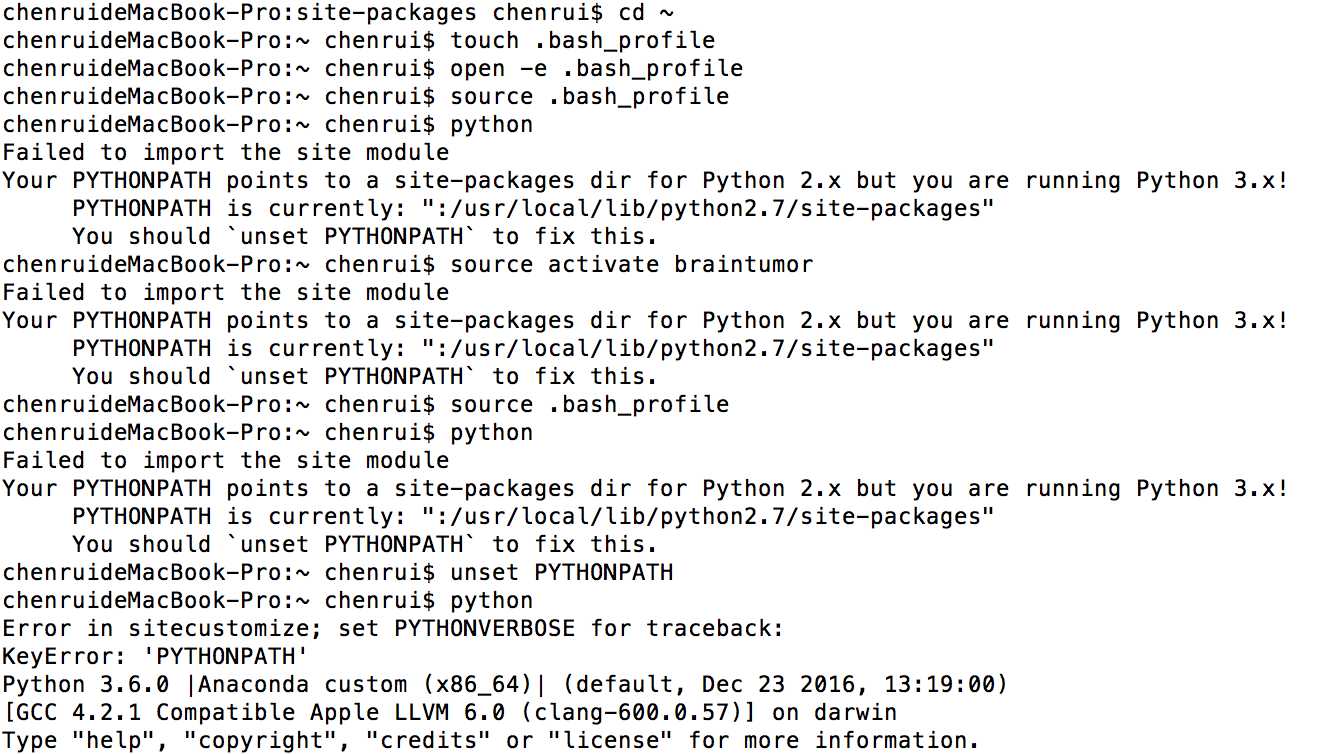Image resolution: width=1342 pixels, height=754 pixels.
Task: Click the 'touch .bash_profile' command
Action: 583,41
